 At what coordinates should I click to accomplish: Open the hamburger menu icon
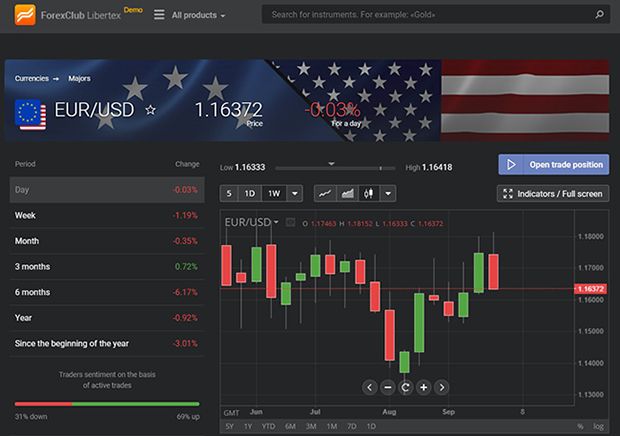(x=158, y=15)
